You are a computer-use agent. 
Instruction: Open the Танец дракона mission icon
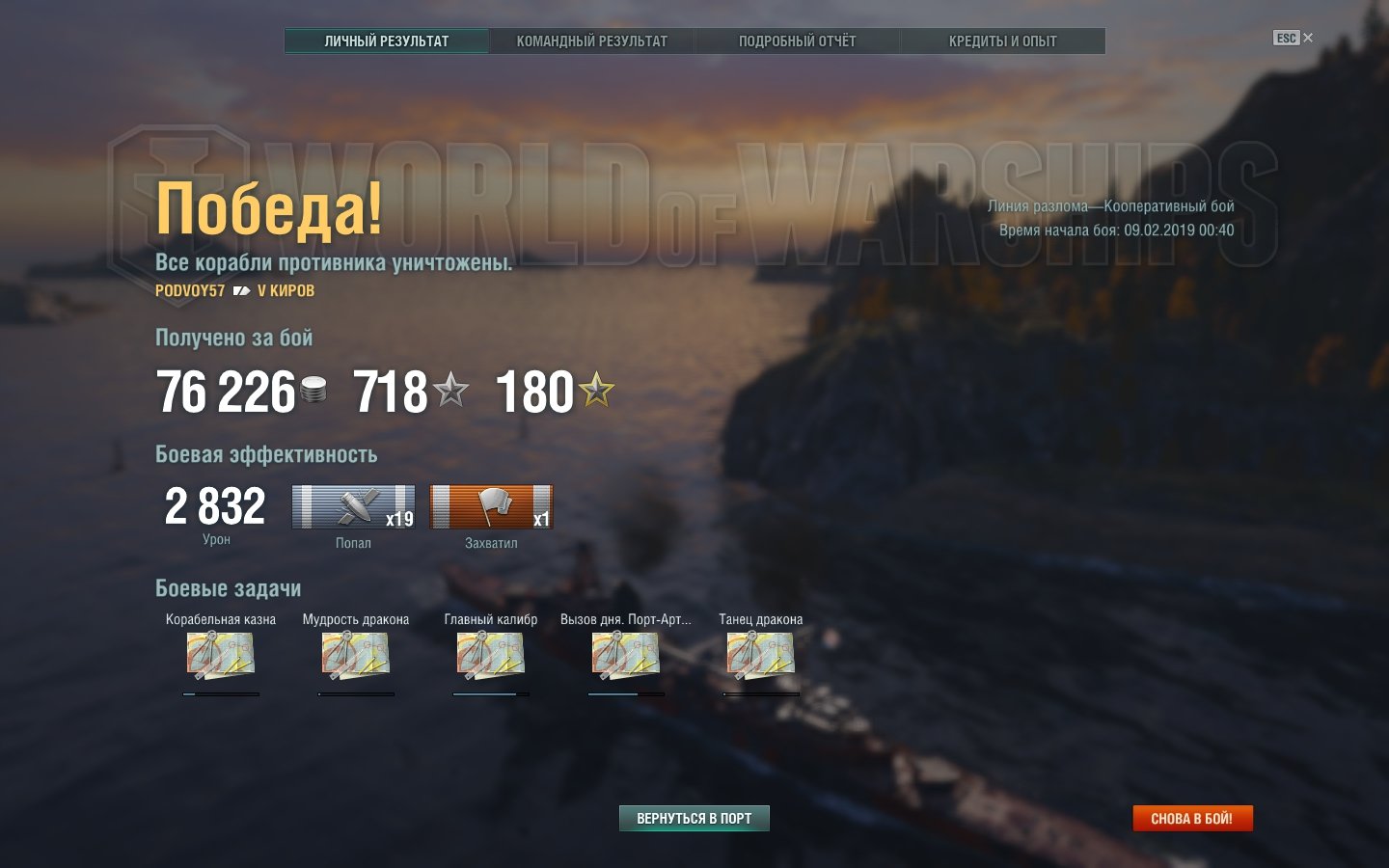click(x=761, y=656)
